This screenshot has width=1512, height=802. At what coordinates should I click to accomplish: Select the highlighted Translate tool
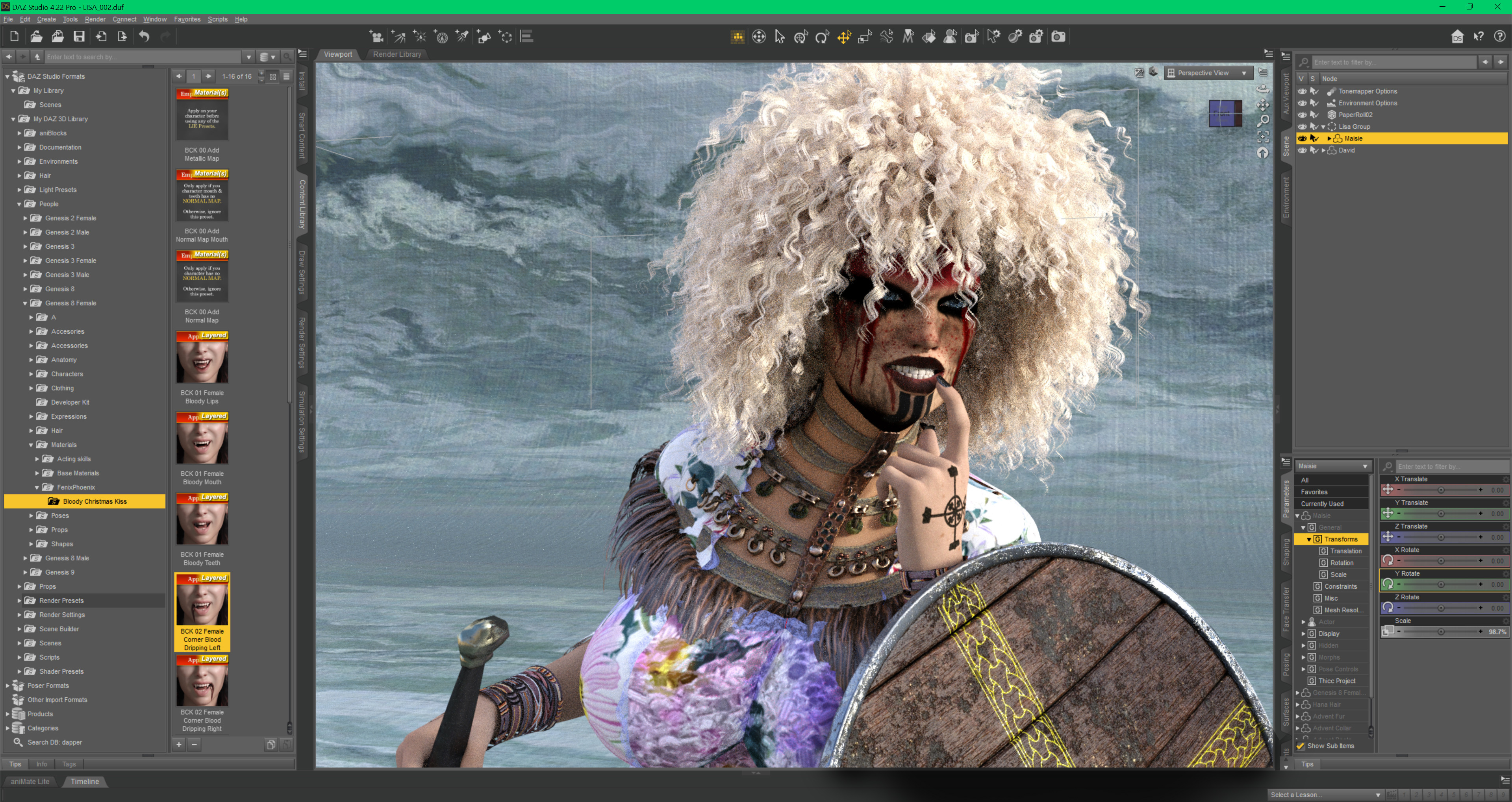[x=844, y=37]
